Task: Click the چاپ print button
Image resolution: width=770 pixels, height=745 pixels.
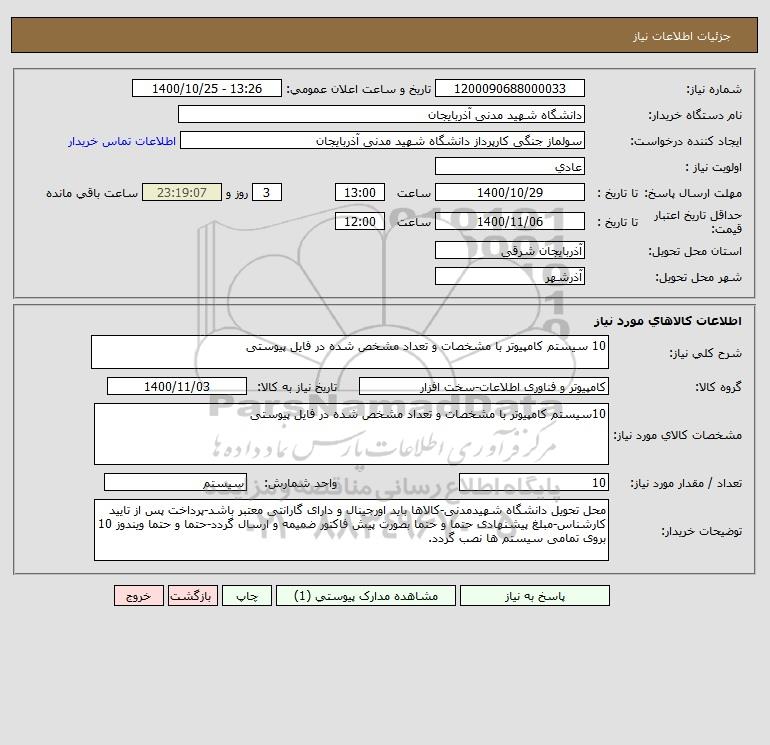Action: 247,596
